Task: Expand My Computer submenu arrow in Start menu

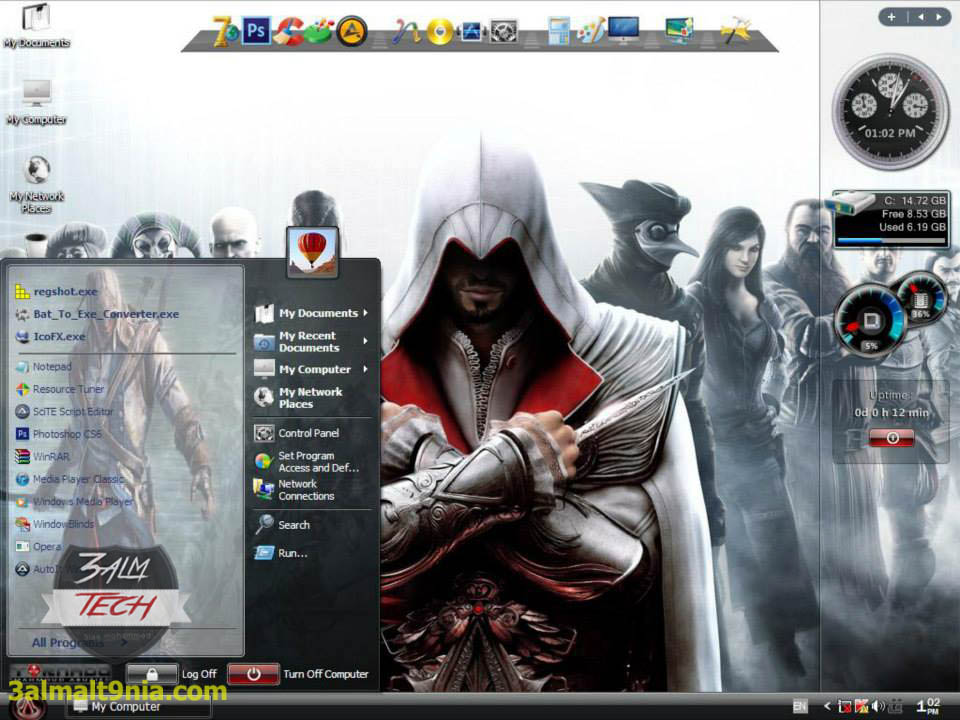Action: (366, 369)
